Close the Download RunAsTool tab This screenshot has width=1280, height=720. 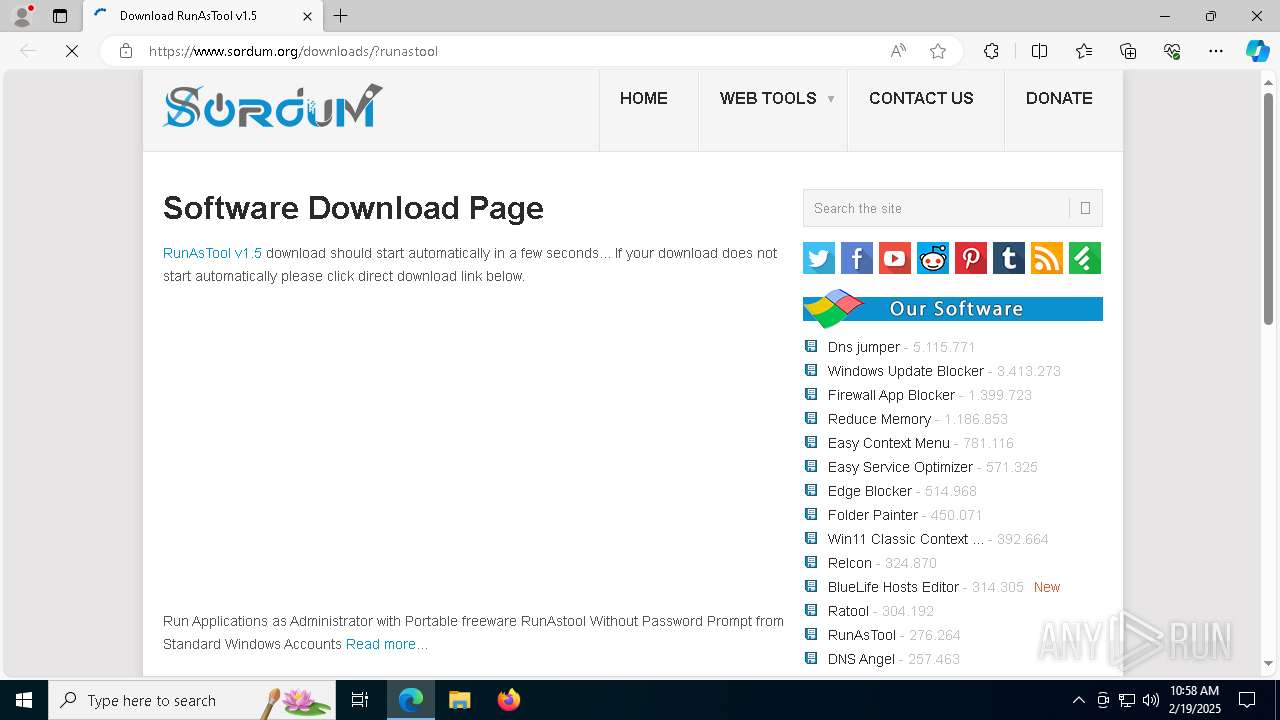coord(307,16)
